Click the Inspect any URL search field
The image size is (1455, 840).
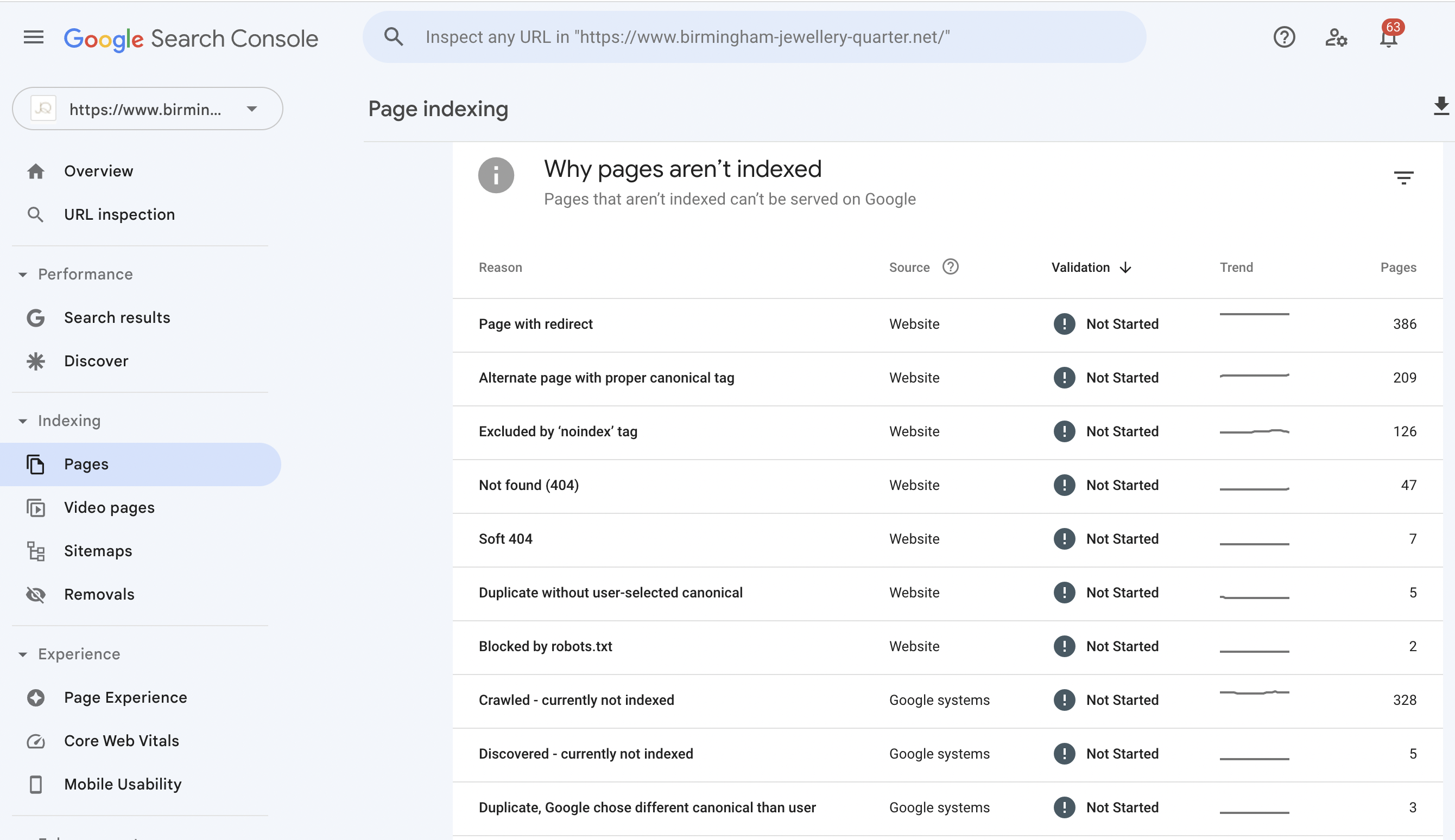tap(754, 37)
